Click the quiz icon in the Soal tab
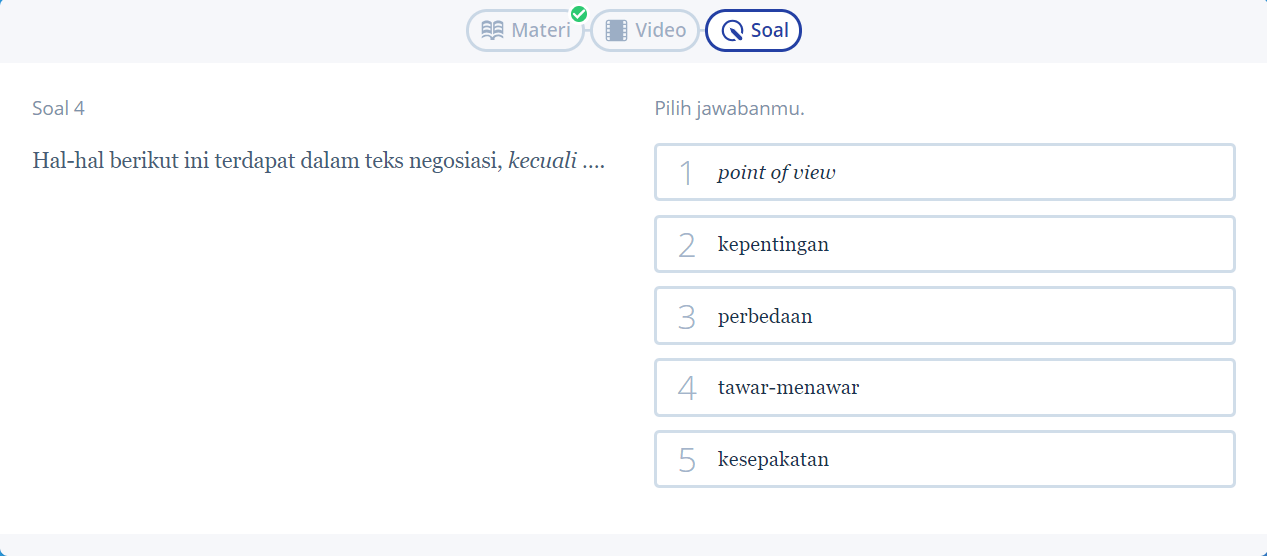The image size is (1267, 556). point(732,31)
